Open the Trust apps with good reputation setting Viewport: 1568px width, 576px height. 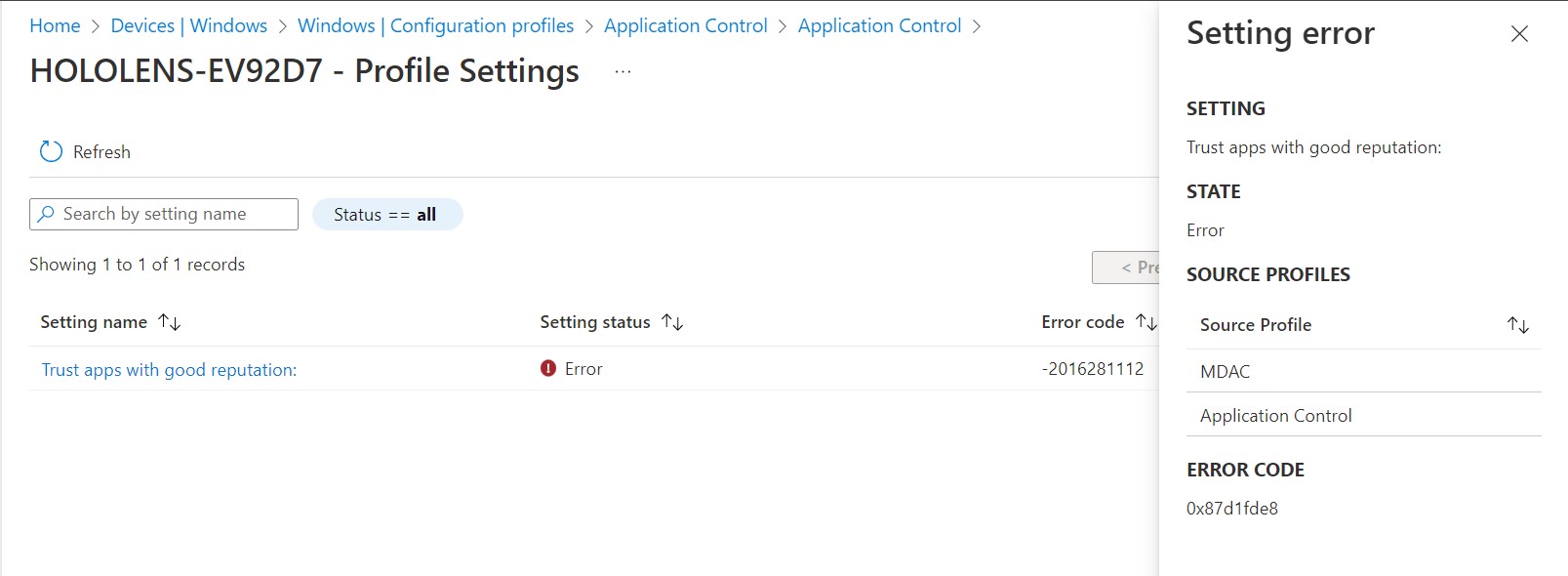(168, 369)
